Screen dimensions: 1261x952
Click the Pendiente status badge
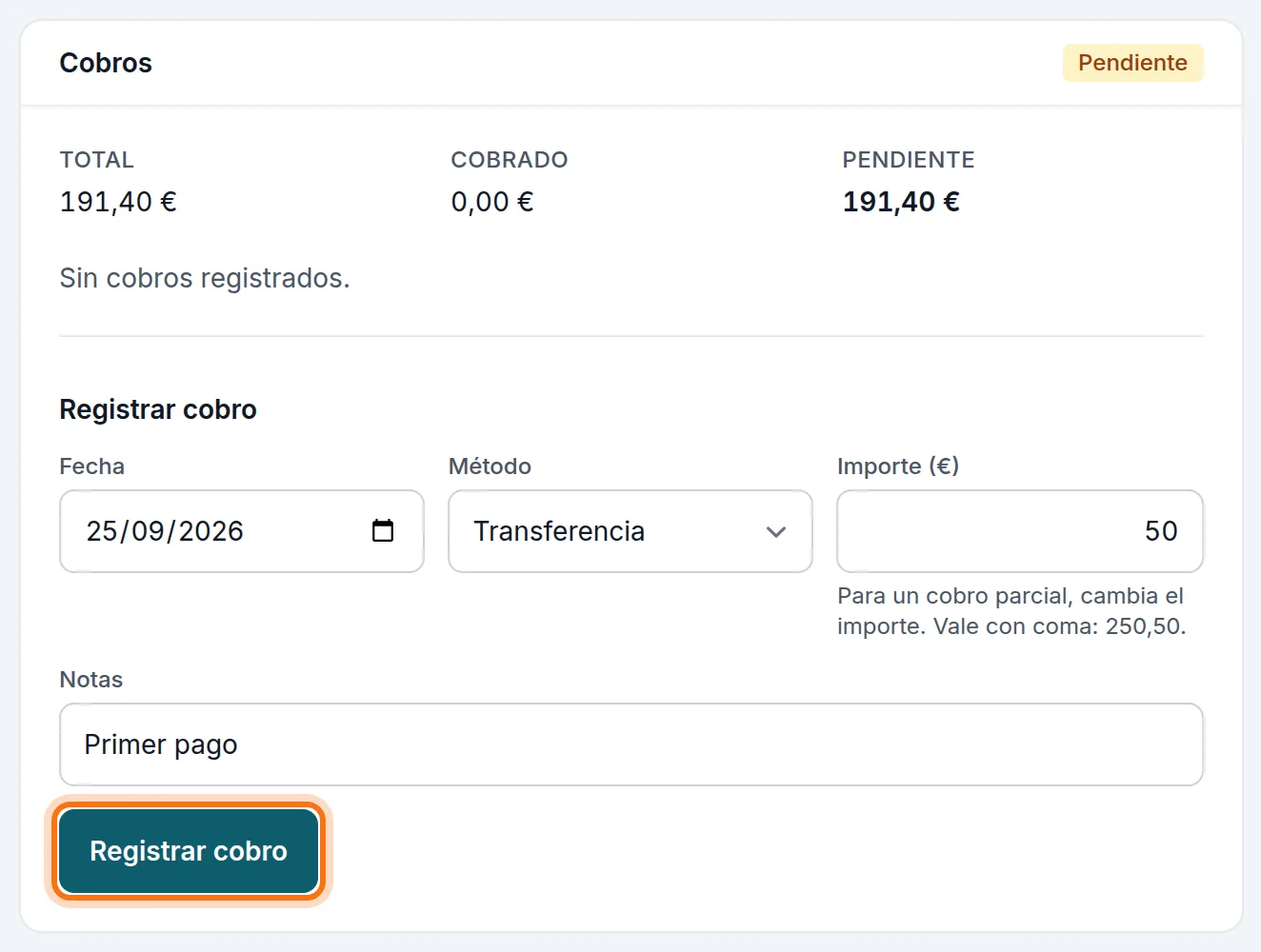click(1132, 63)
